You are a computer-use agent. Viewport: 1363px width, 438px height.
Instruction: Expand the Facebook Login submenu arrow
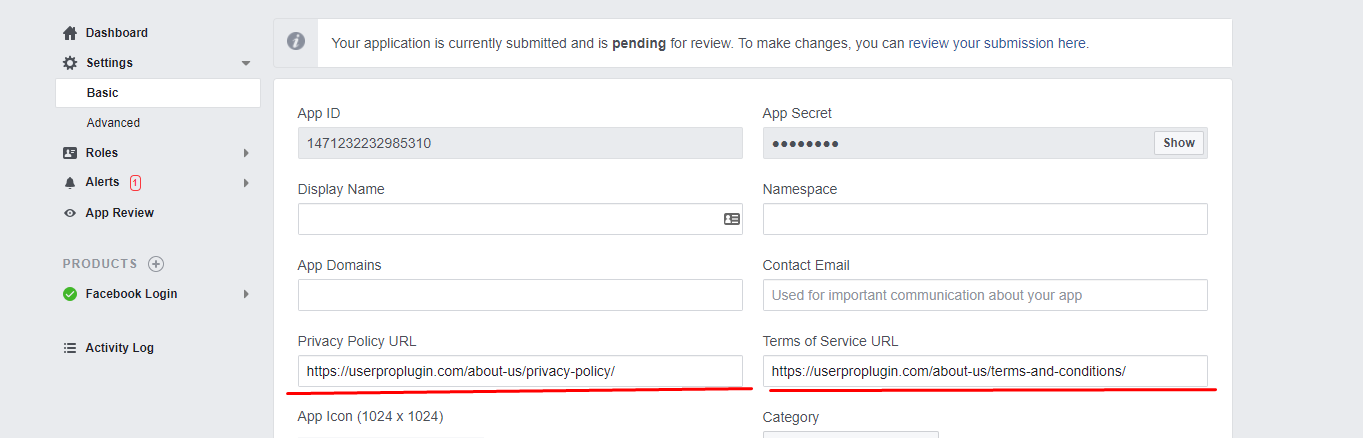pos(246,294)
